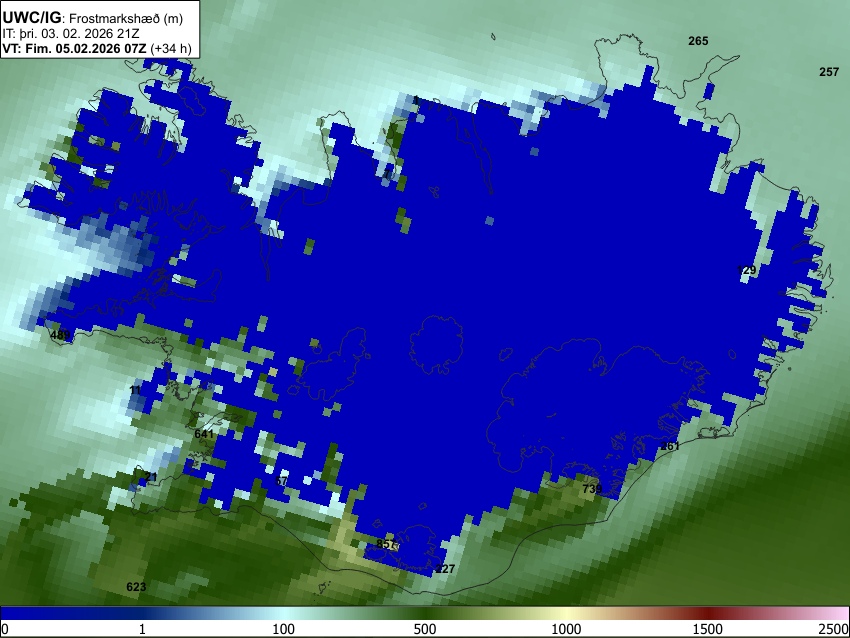
Task: Click the map value 623
Action: (x=136, y=587)
